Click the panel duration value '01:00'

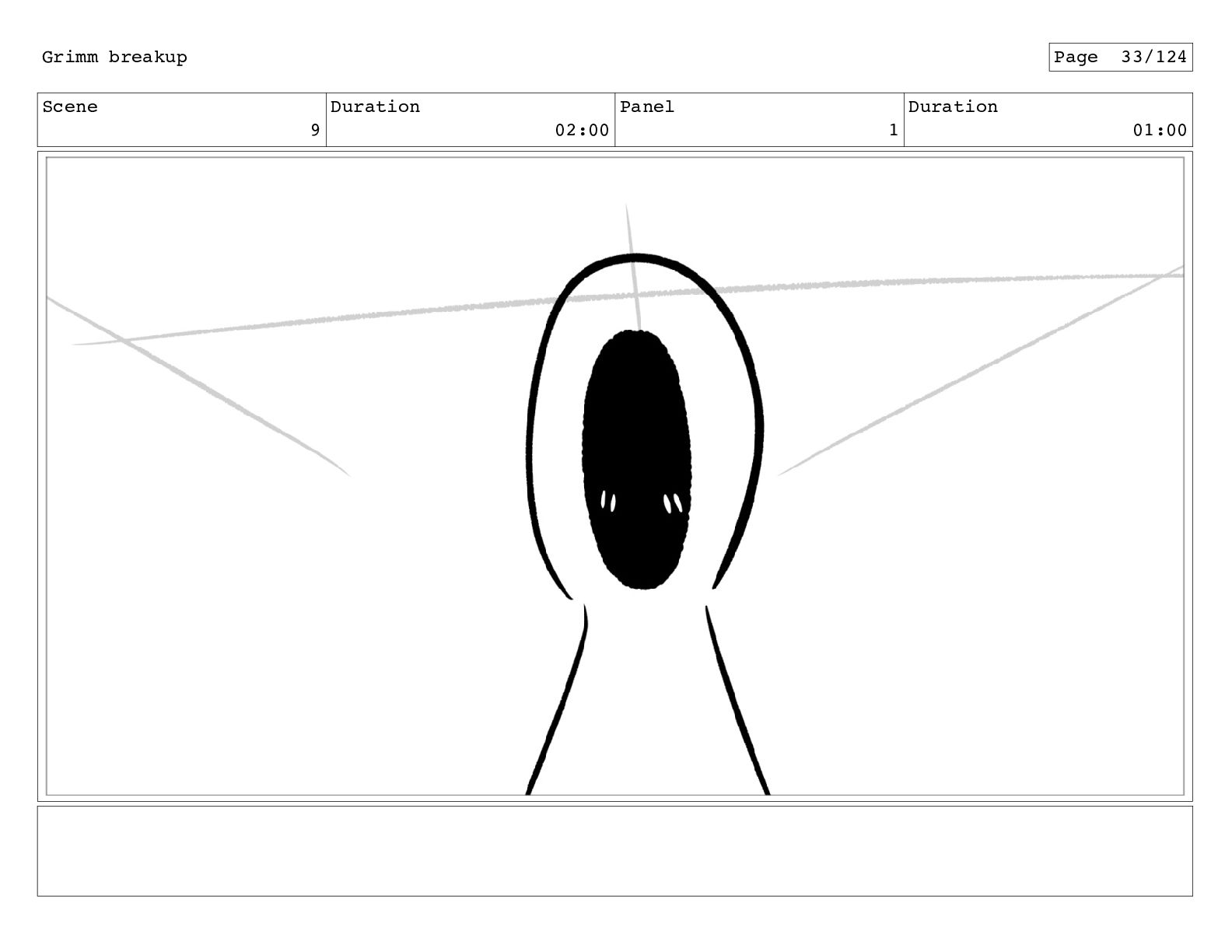[1160, 131]
